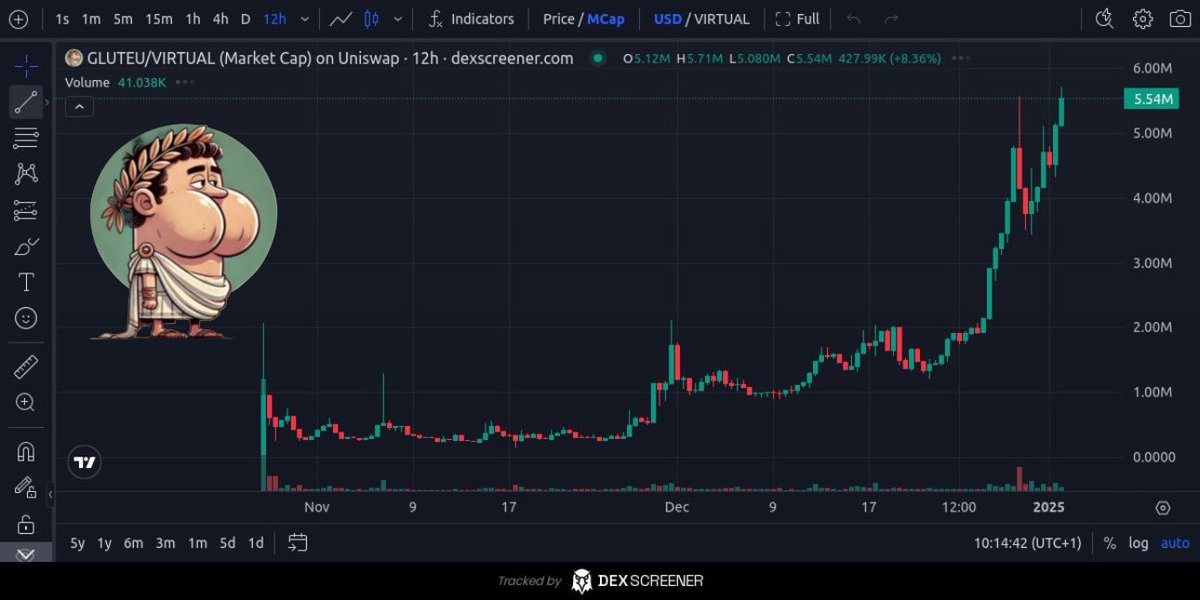Click the GLUTEU/VIRTUAL symbol title in legend
Viewport: 1200px width, 600px height.
[x=331, y=58]
